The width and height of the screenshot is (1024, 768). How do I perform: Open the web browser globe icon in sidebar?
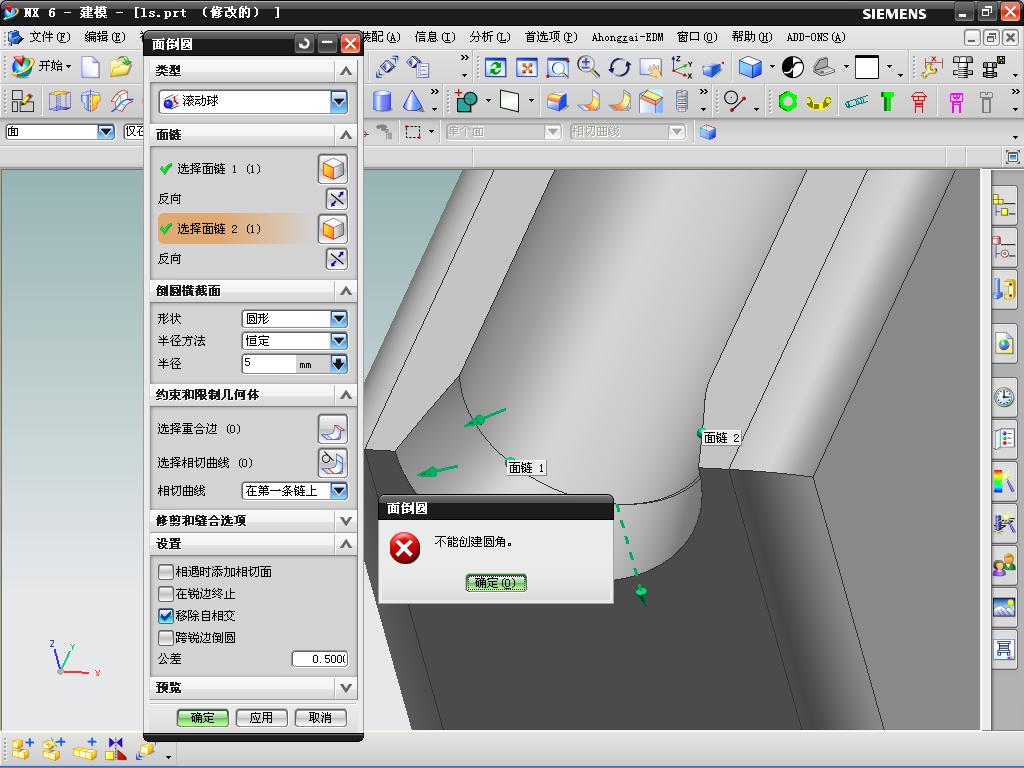point(1004,344)
